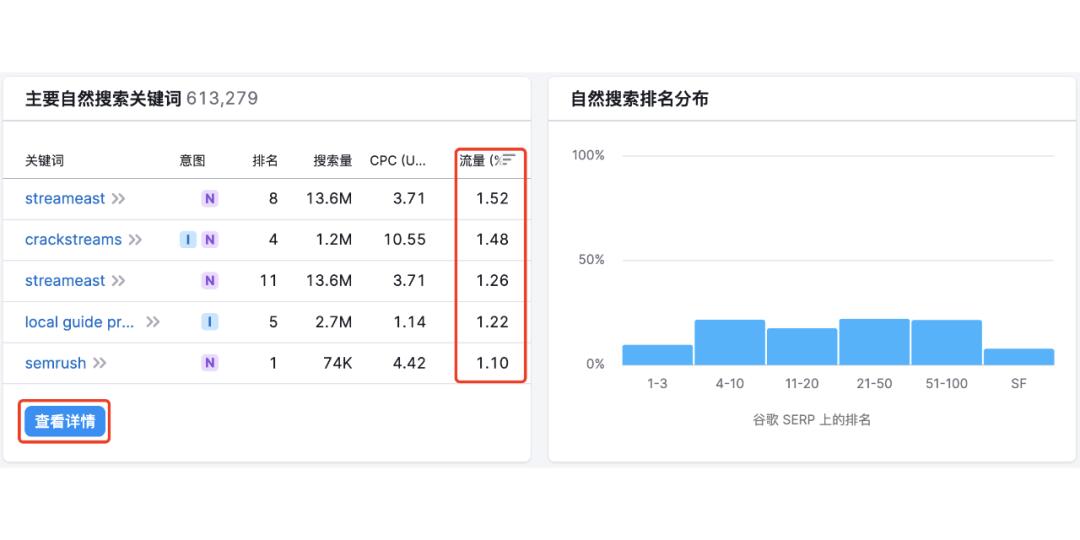The height and width of the screenshot is (540, 1080).
Task: Click the 50% axis label in chart
Action: point(592,260)
